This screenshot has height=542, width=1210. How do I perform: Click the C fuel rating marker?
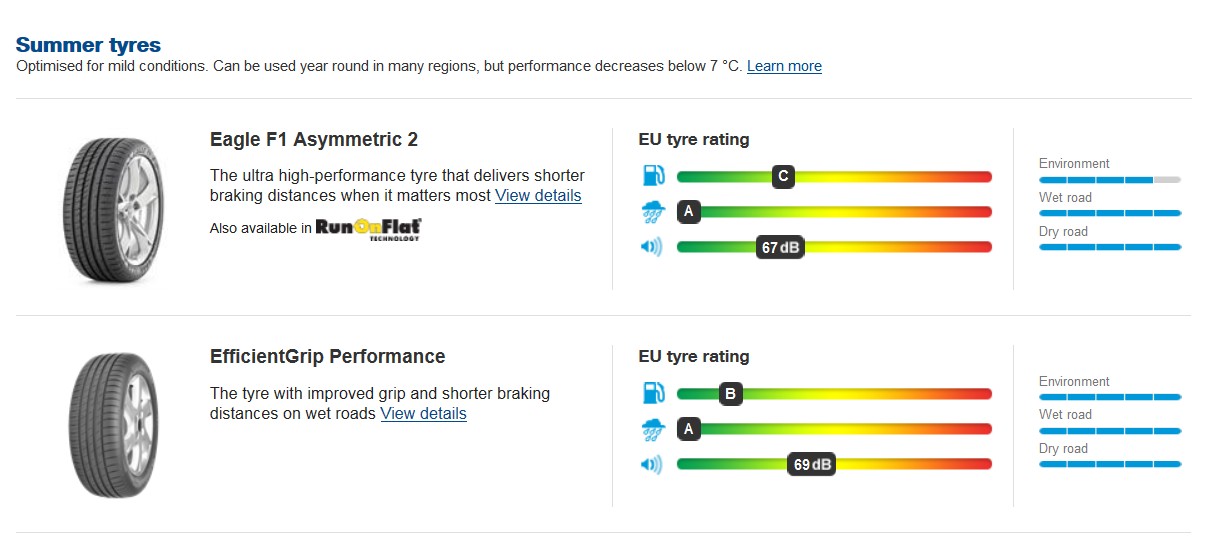point(783,177)
